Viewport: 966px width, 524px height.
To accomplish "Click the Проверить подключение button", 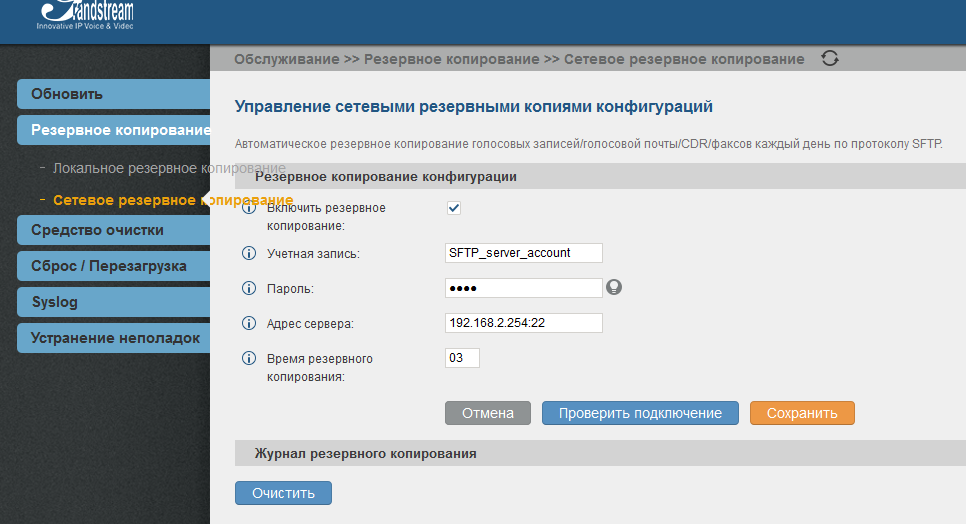I will click(640, 413).
